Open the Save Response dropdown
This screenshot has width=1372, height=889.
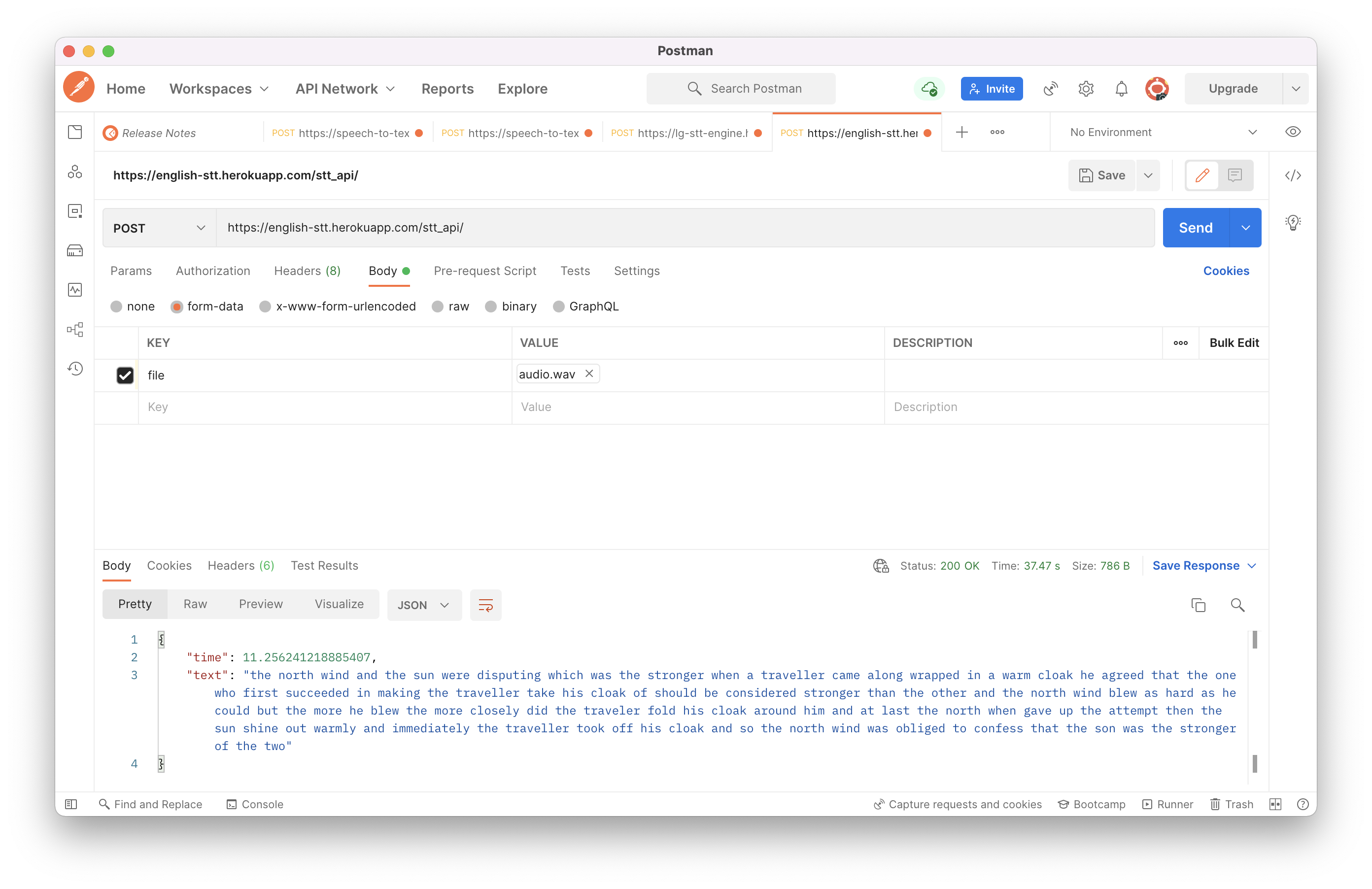(1203, 566)
